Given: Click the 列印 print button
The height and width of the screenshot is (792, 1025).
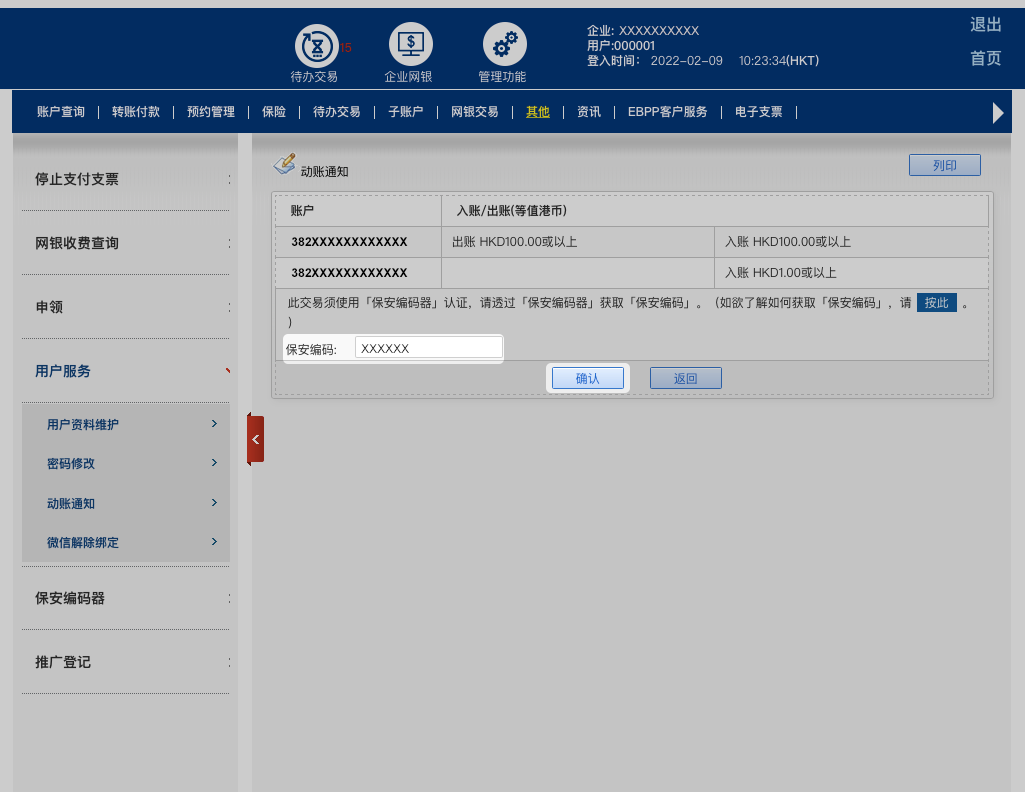Looking at the screenshot, I should 944,165.
